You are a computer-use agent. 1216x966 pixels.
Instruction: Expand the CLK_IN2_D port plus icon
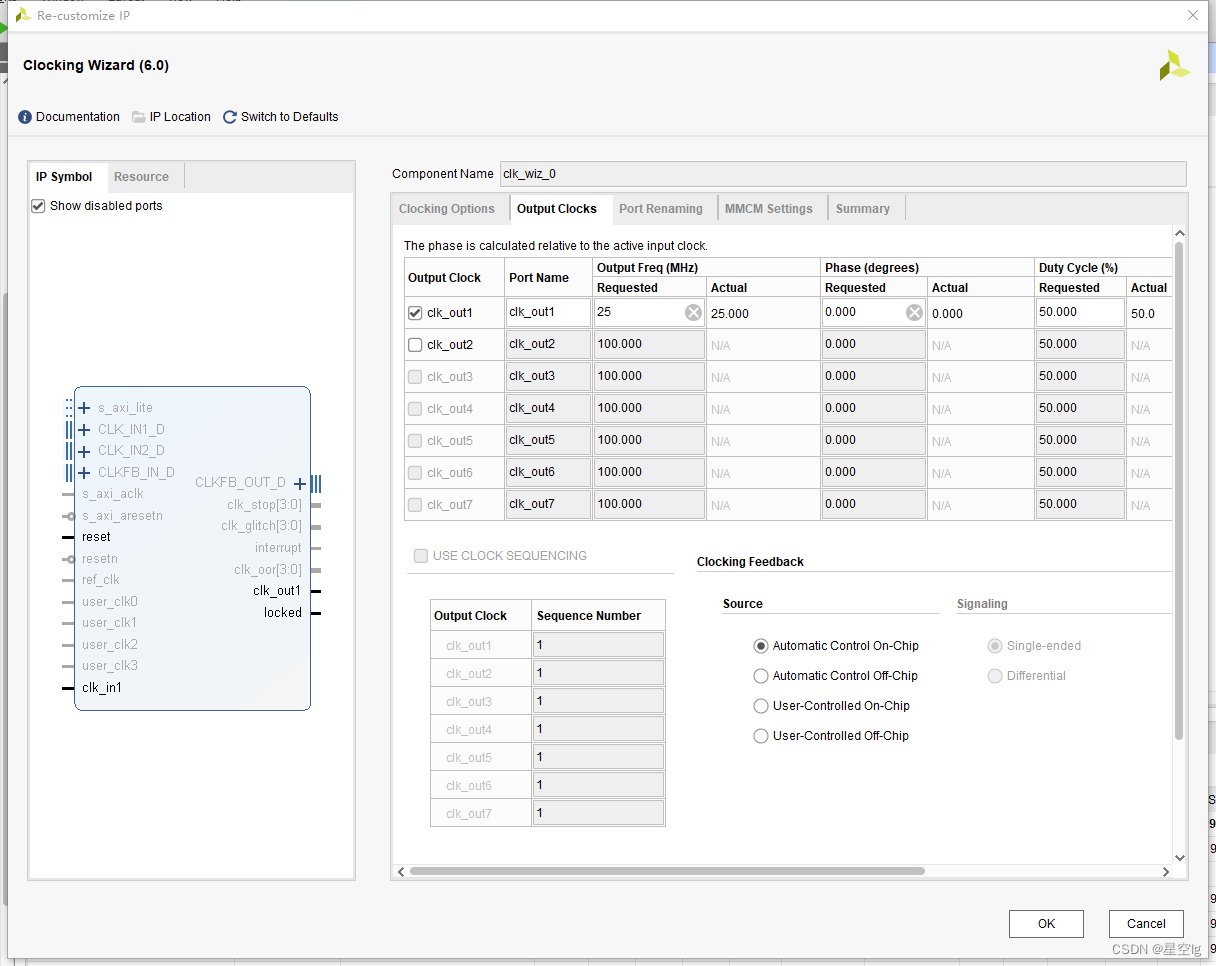click(x=84, y=451)
